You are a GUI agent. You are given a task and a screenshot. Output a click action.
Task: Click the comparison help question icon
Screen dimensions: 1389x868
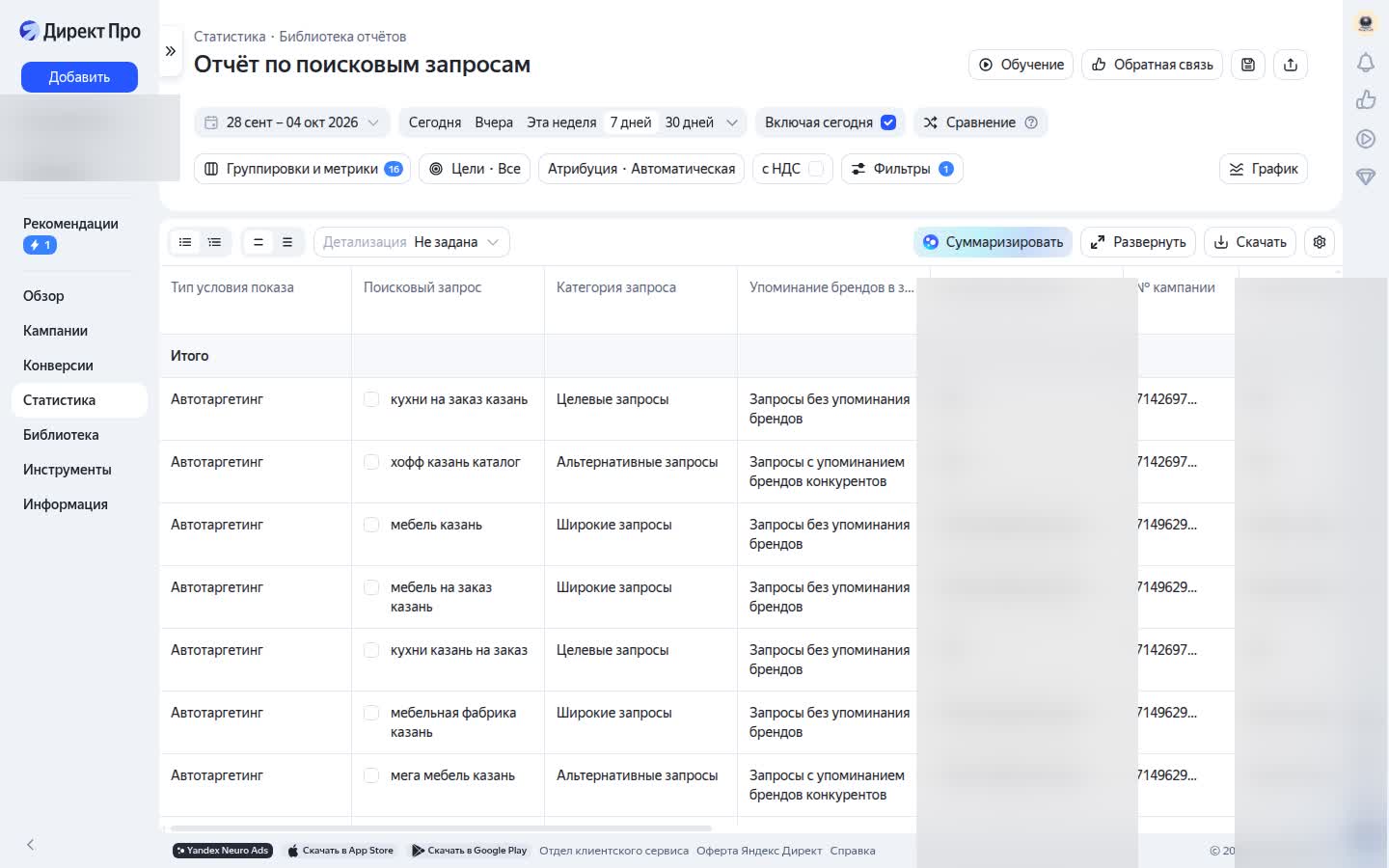pos(1031,122)
